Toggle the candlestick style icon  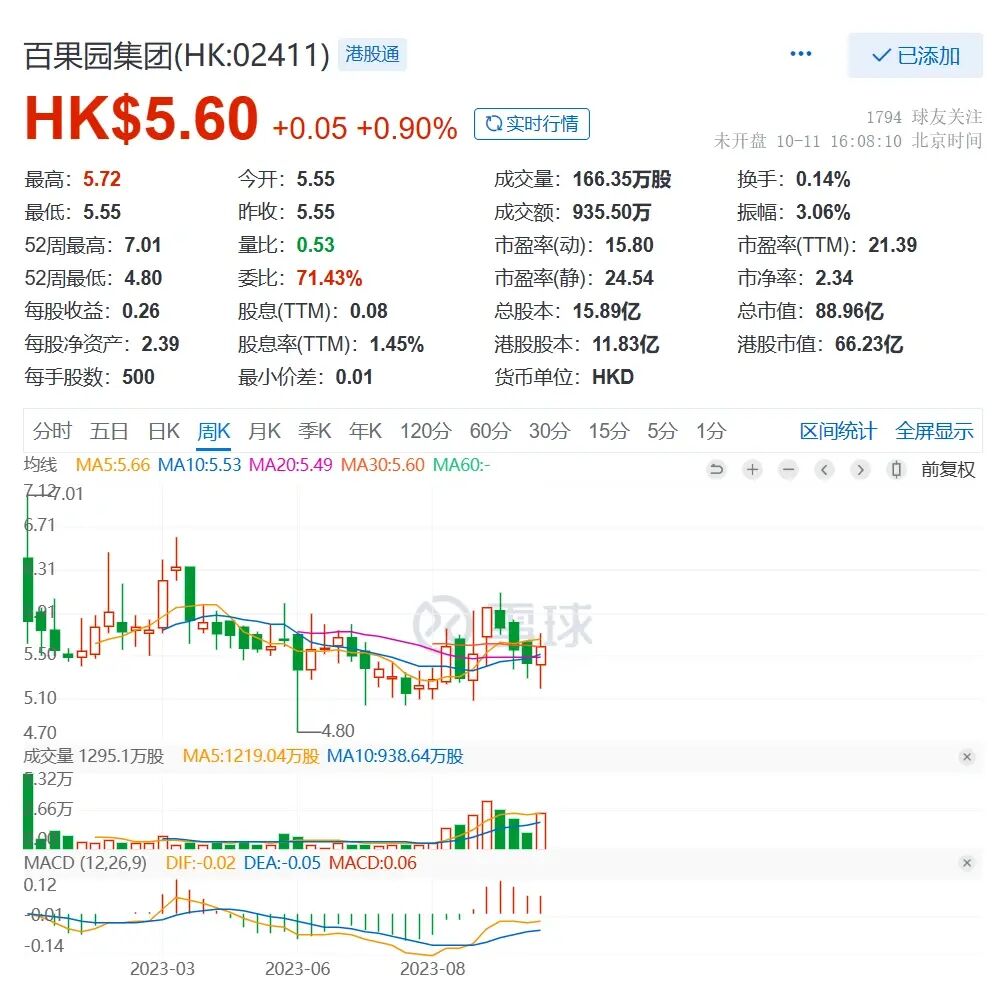(x=896, y=470)
